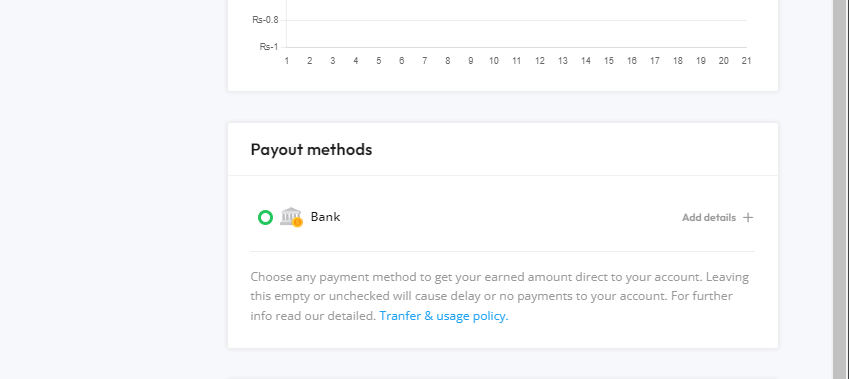Screen dimensions: 849x379
Task: Click day 5 on the chart axis
Action: click(x=379, y=61)
